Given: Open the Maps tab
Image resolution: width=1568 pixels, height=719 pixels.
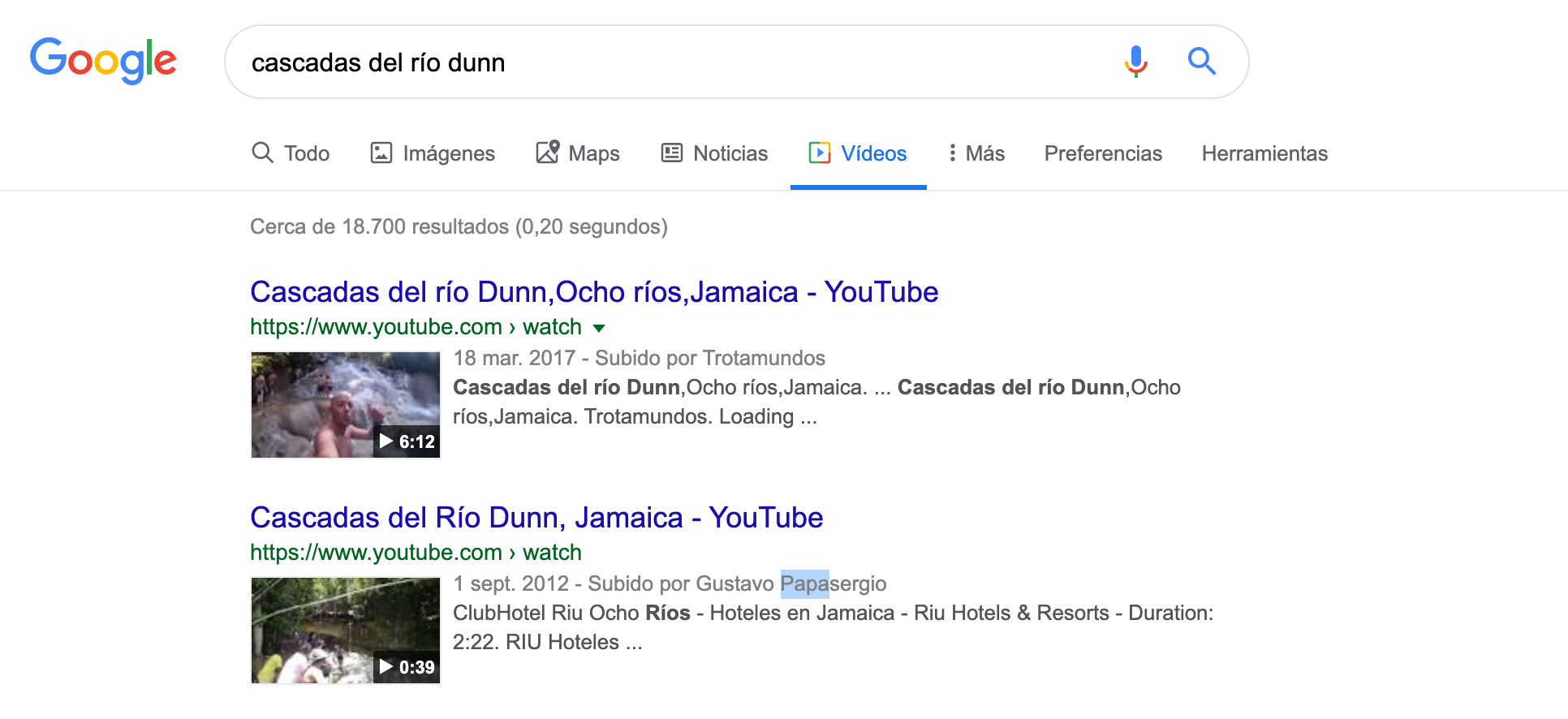Looking at the screenshot, I should [578, 153].
